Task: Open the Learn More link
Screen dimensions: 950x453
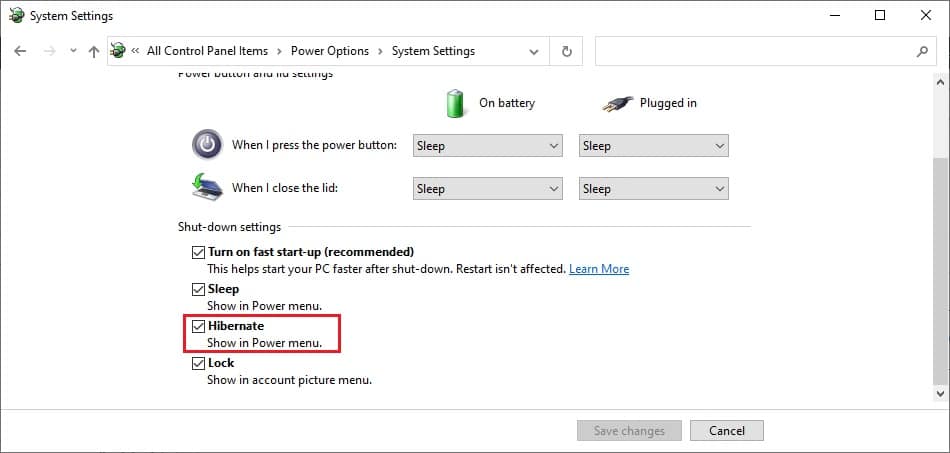Action: (599, 269)
